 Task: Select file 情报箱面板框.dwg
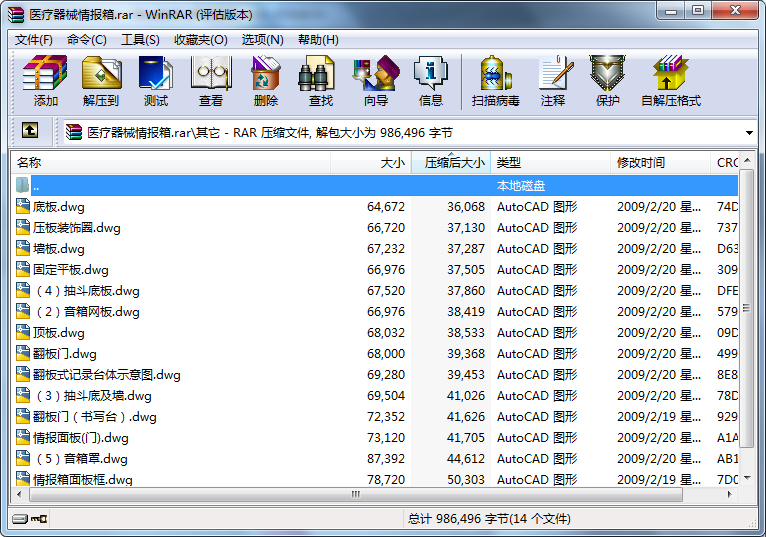(x=83, y=479)
